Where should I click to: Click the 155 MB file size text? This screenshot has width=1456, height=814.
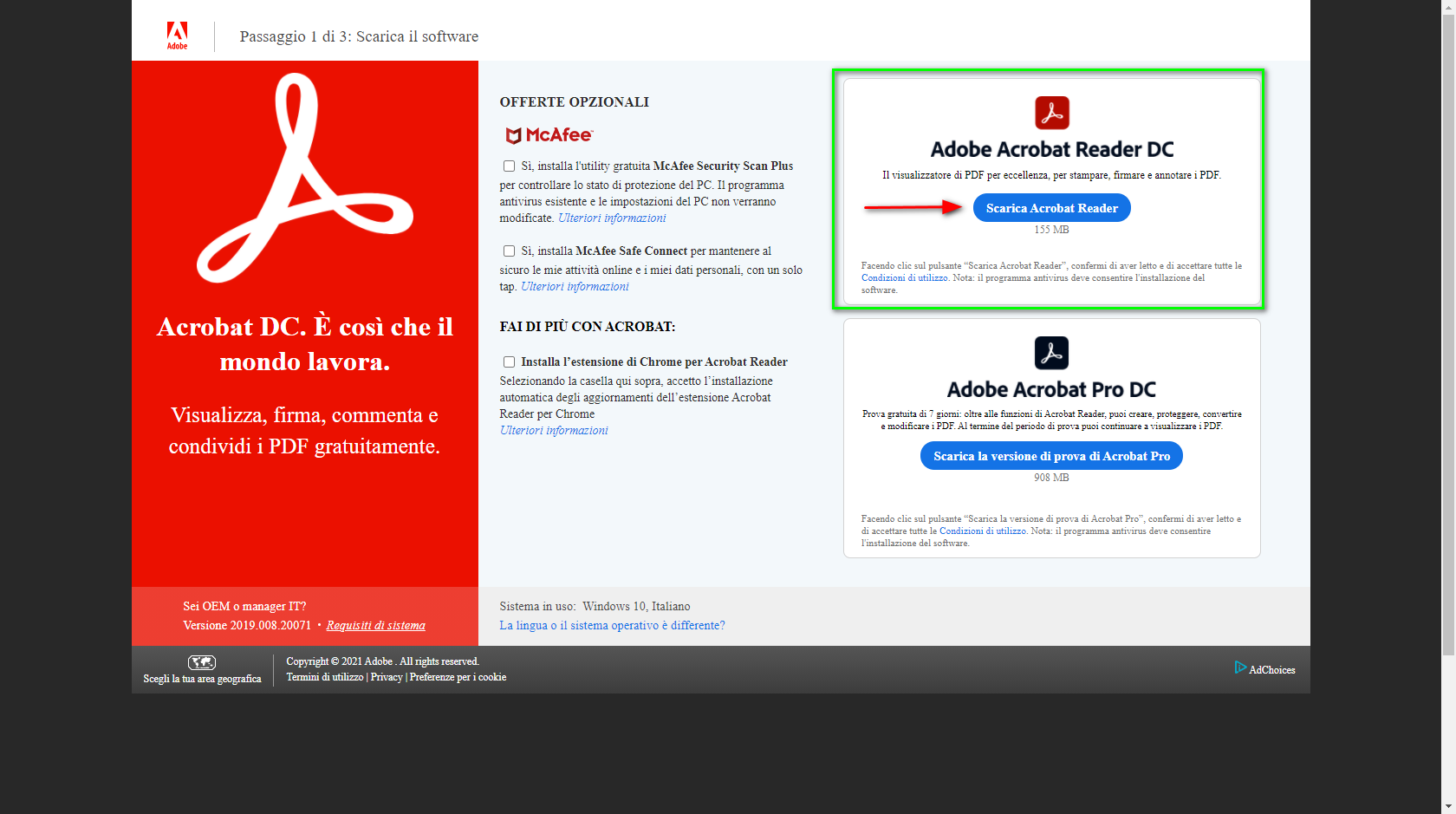tap(1051, 231)
